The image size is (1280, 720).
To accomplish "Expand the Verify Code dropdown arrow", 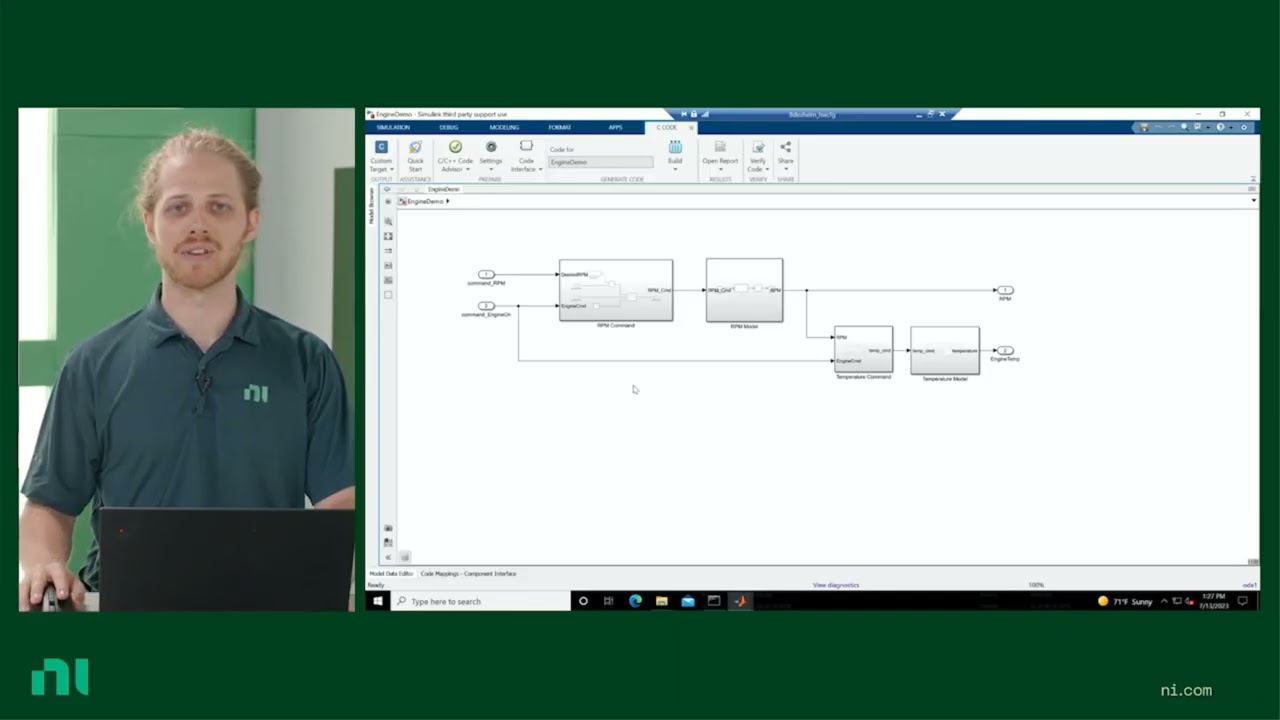I will pyautogui.click(x=767, y=169).
